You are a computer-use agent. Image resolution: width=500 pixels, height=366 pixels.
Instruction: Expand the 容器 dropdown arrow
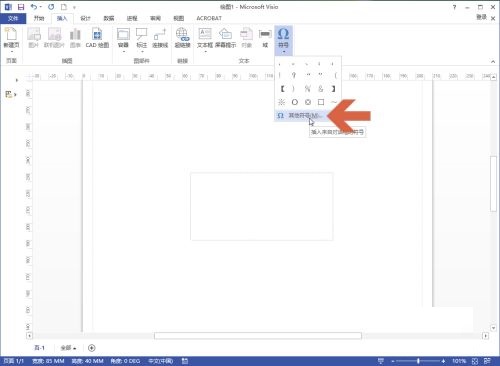click(x=124, y=52)
